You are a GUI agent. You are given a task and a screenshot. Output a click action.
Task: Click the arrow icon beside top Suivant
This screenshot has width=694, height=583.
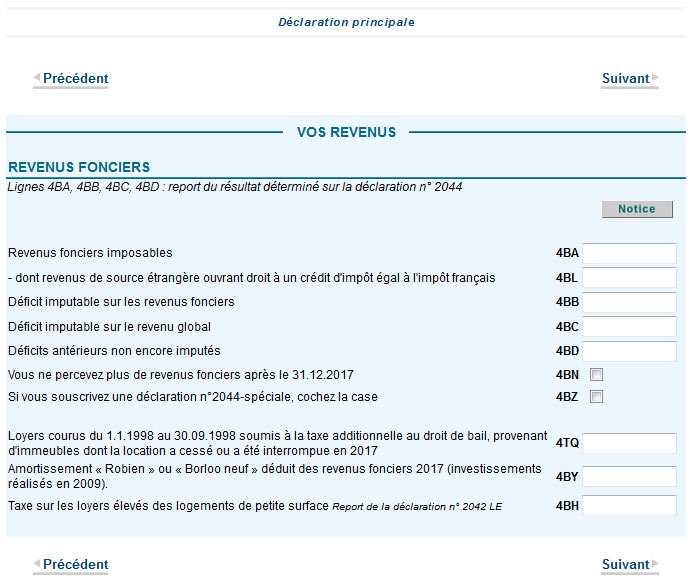pos(656,78)
